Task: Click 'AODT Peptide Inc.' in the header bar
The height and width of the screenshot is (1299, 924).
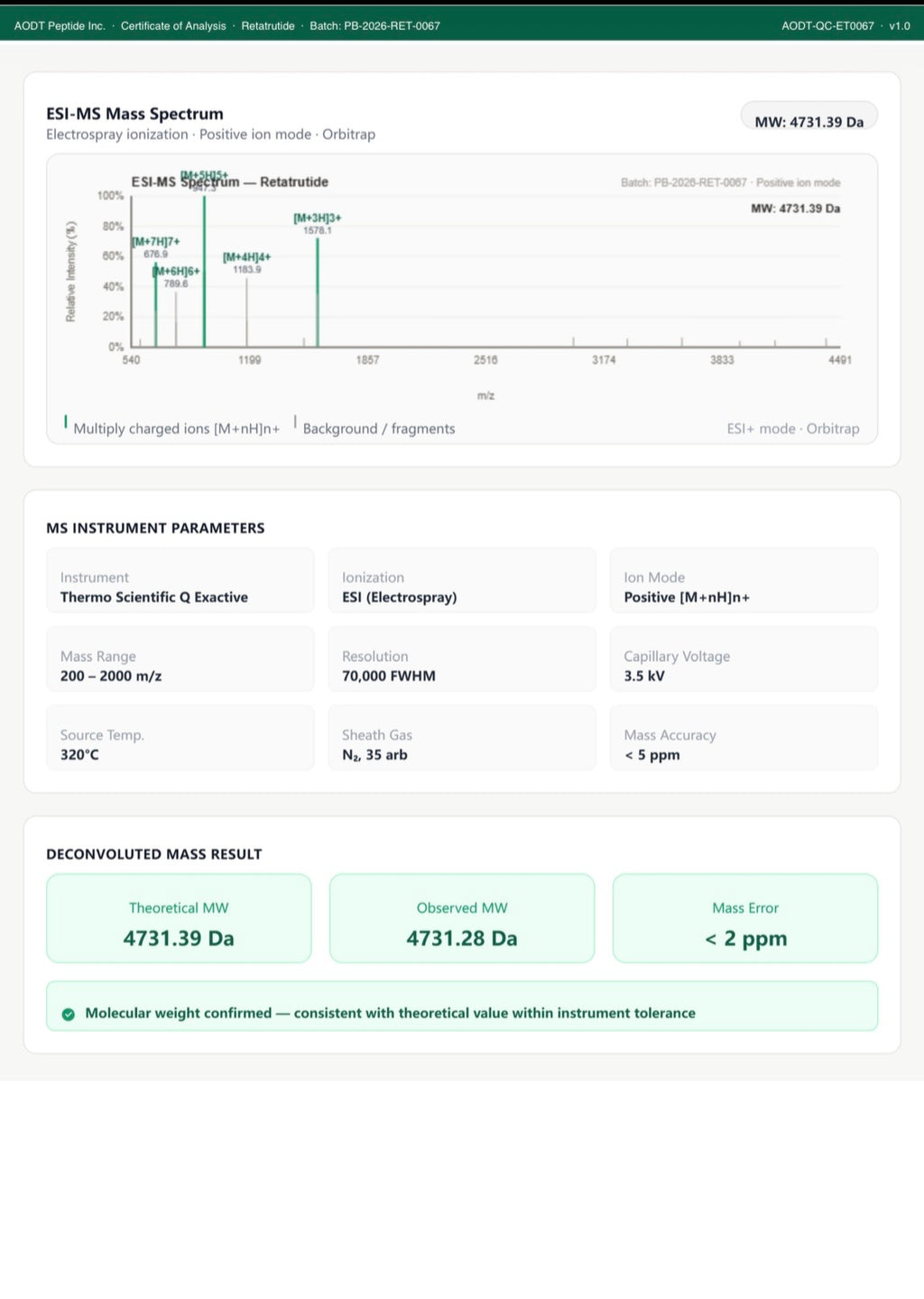Action: pyautogui.click(x=60, y=26)
